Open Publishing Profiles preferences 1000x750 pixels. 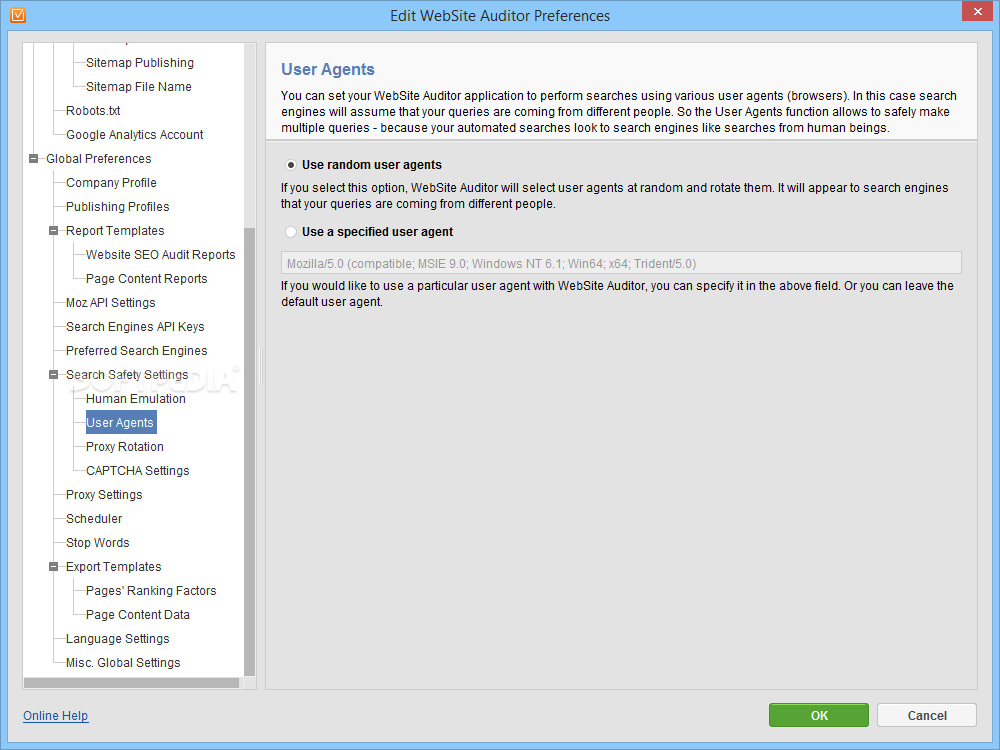tap(117, 207)
